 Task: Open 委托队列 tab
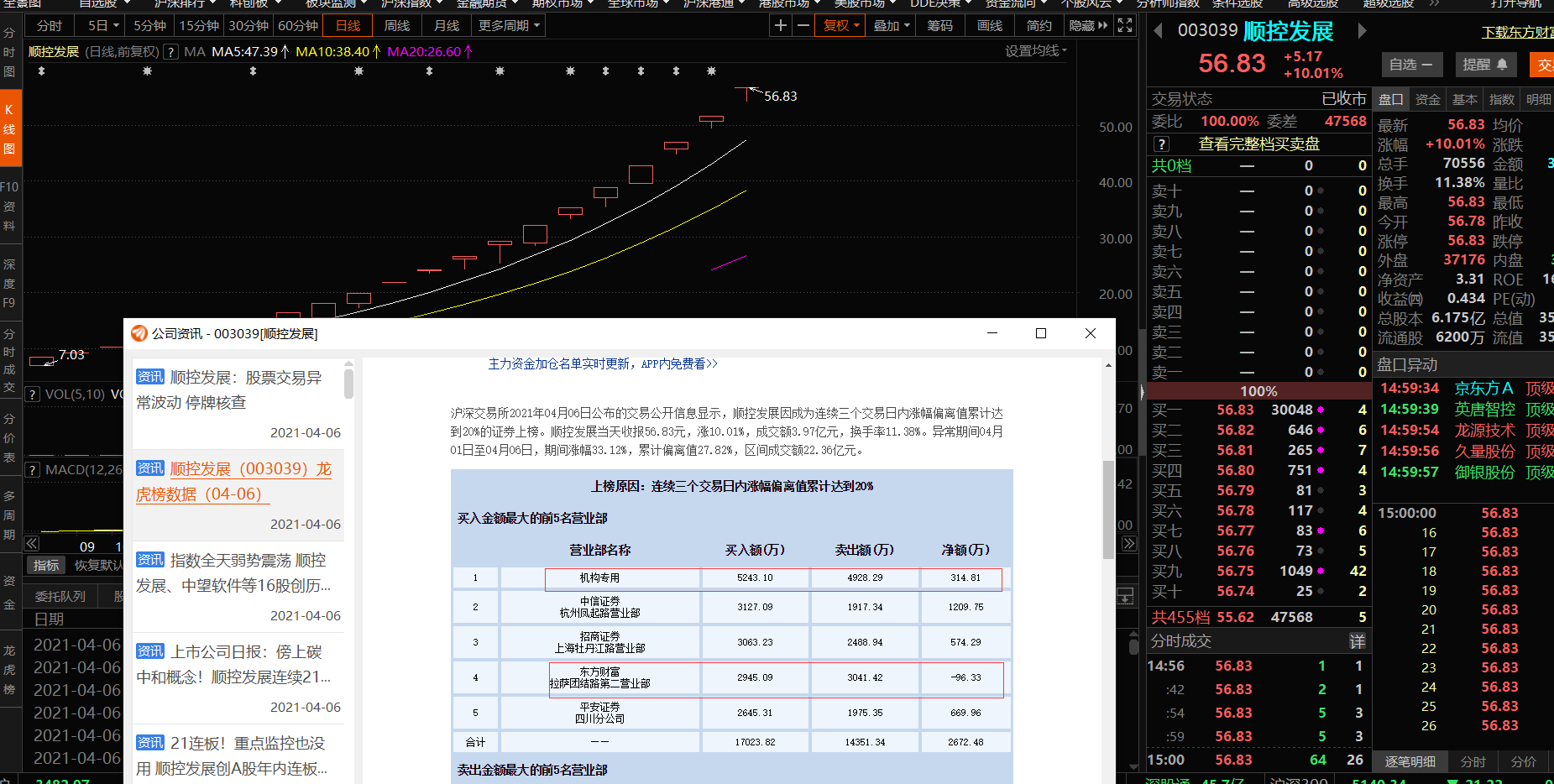point(60,596)
